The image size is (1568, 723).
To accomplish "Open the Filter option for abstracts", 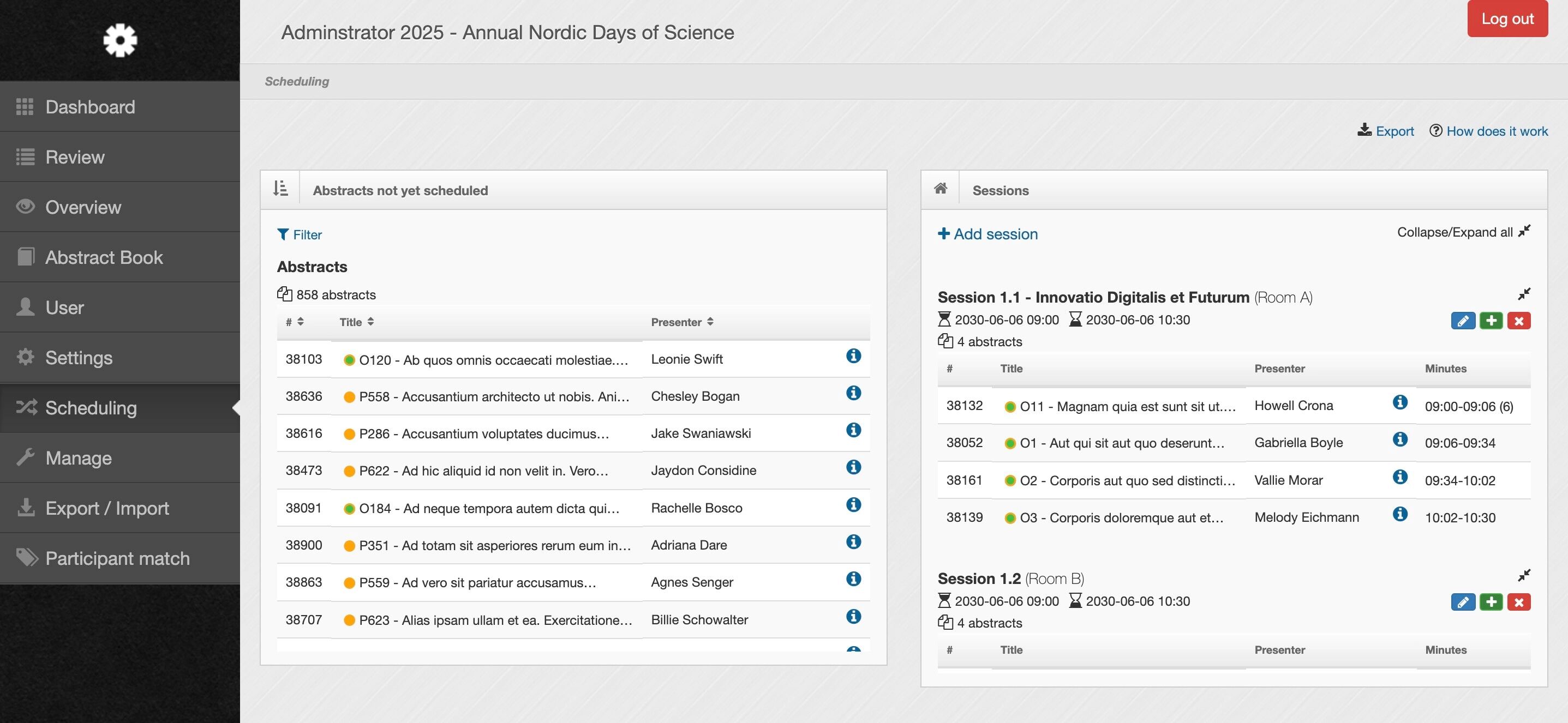I will click(x=300, y=234).
